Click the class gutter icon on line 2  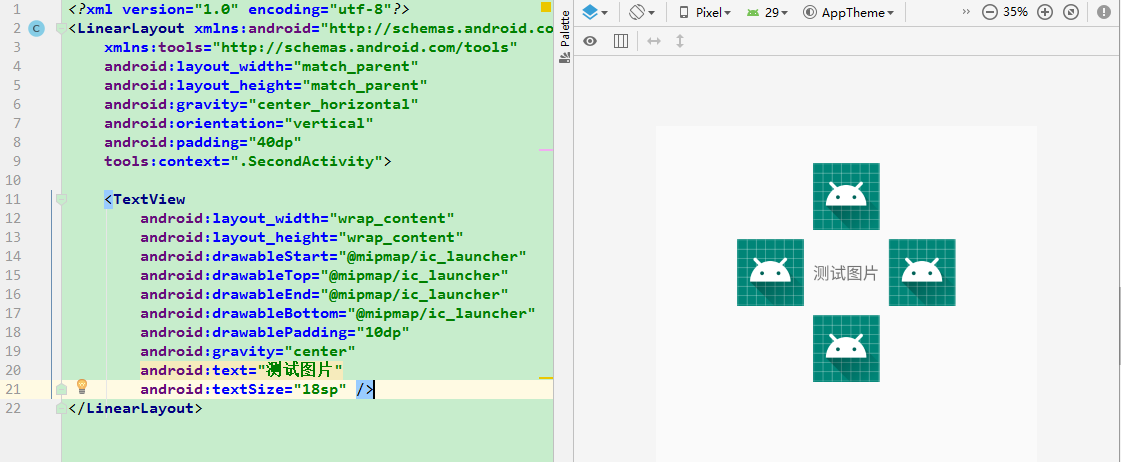pos(36,29)
